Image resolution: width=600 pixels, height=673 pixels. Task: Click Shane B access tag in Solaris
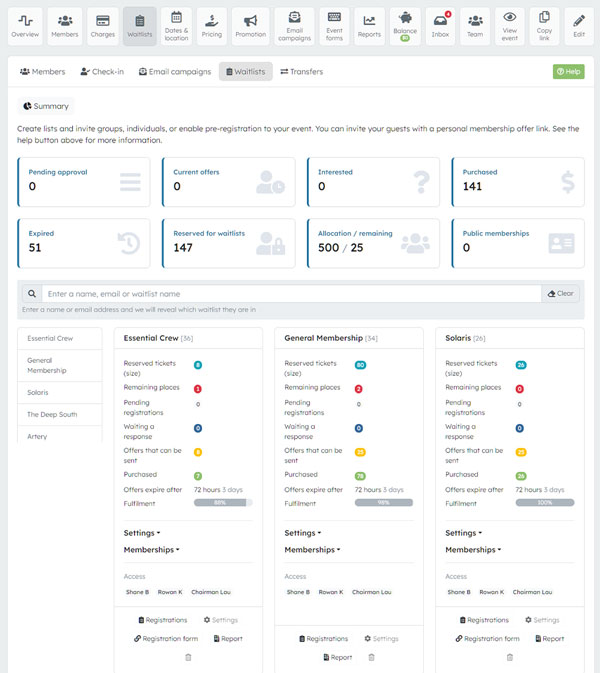pyautogui.click(x=459, y=592)
